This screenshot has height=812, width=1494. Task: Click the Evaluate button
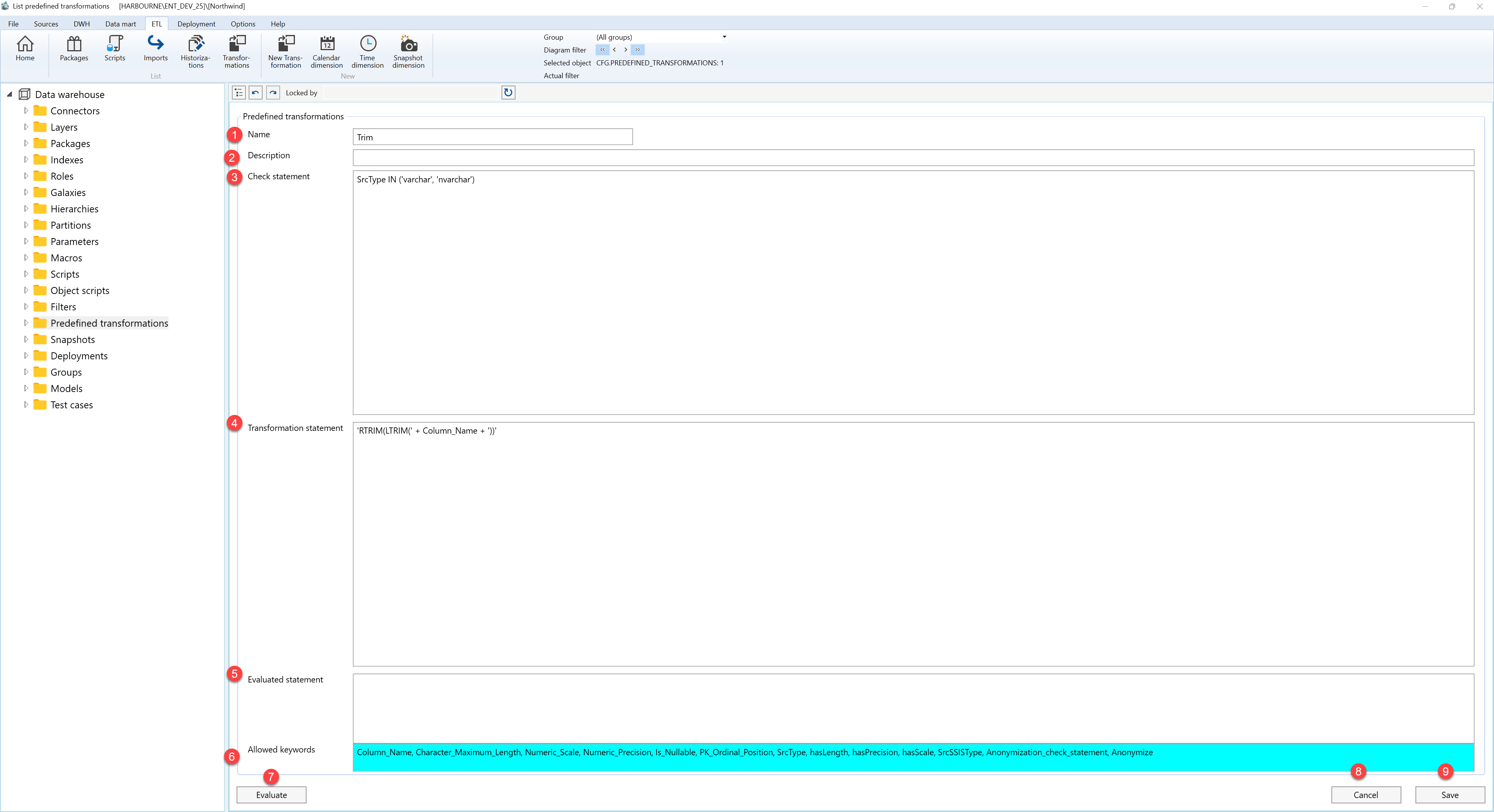point(272,794)
